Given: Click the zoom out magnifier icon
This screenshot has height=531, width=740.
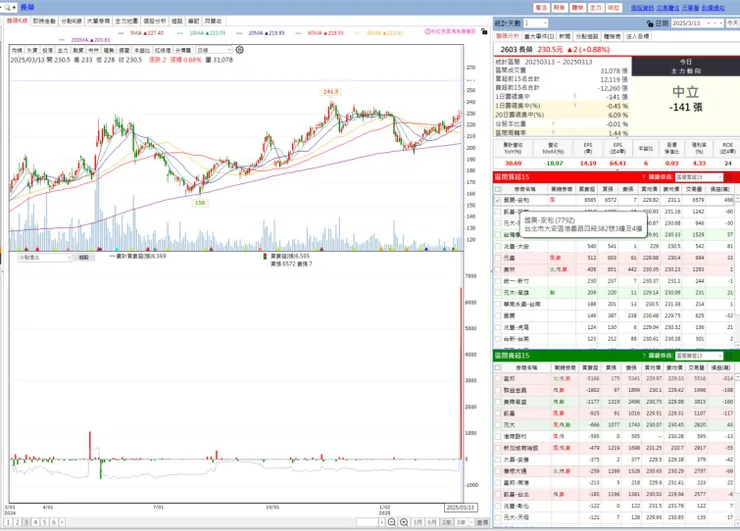Looking at the screenshot, I should click(x=392, y=522).
